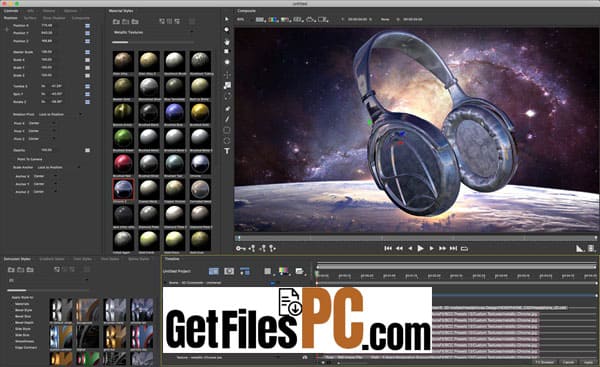Select the ellipse shape tool
600x367 pixels.
tap(227, 140)
